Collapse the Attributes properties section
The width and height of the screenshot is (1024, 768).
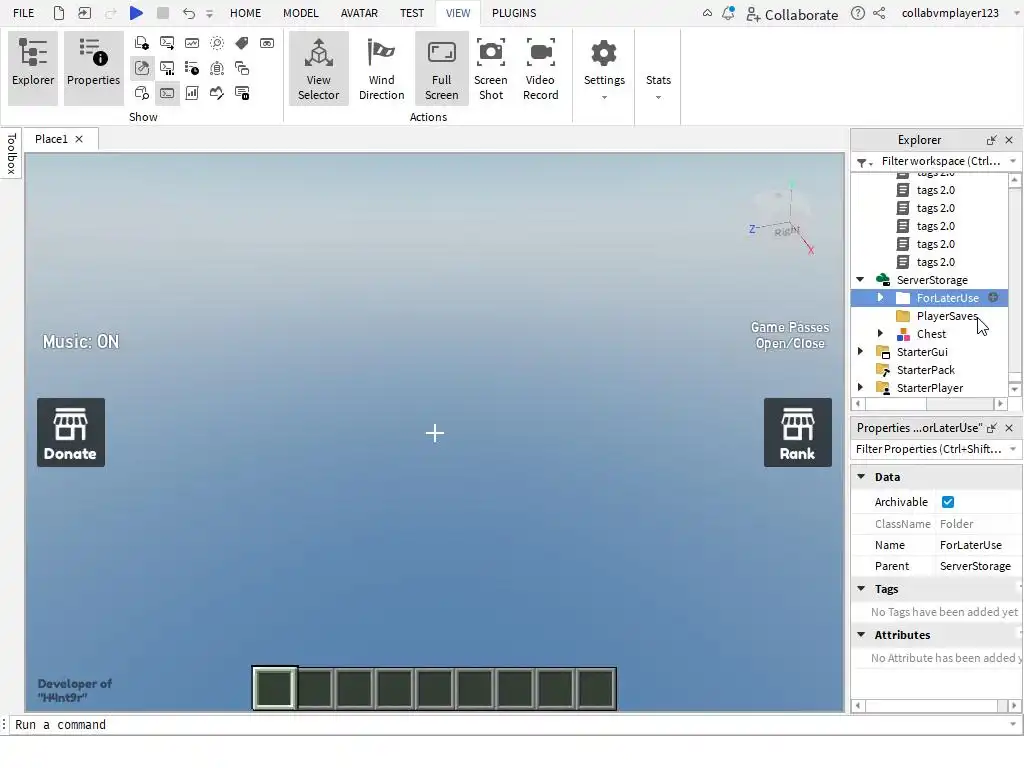tap(861, 634)
